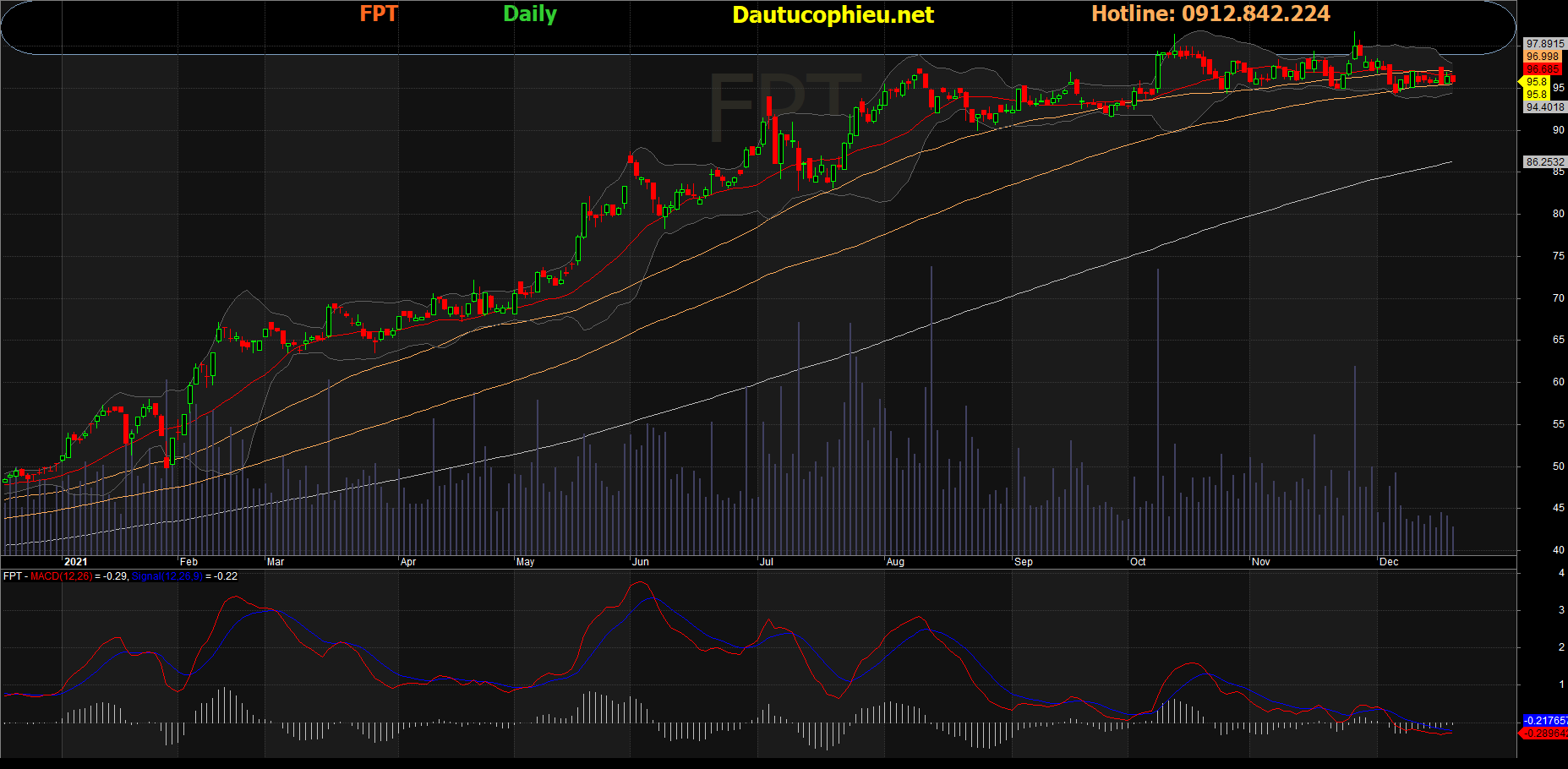The height and width of the screenshot is (769, 1568).
Task: Click the orange FPT ticker title
Action: [x=378, y=14]
